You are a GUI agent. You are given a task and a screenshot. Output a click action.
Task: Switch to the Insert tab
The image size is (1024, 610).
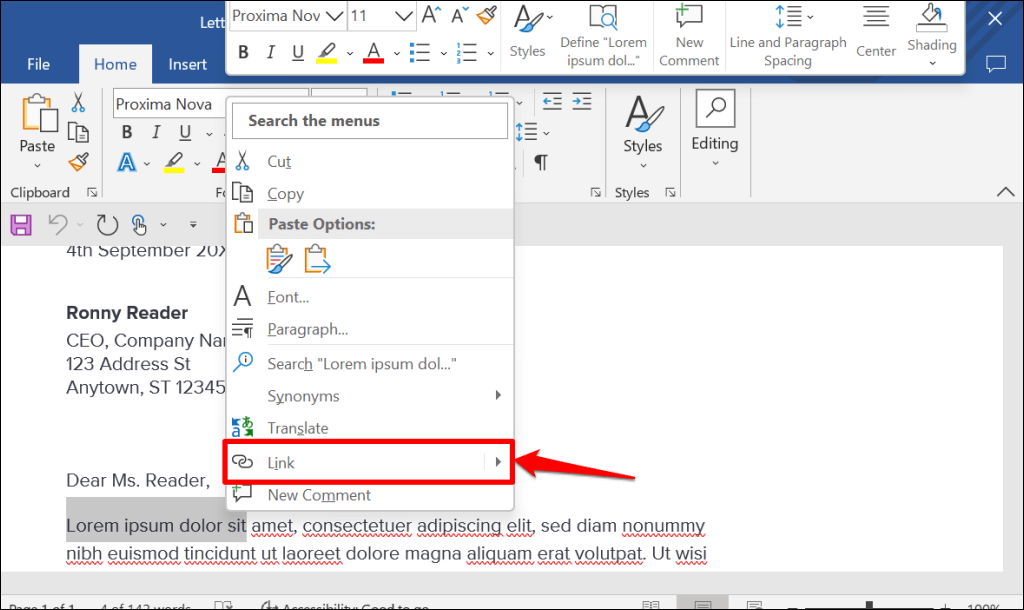coord(187,63)
